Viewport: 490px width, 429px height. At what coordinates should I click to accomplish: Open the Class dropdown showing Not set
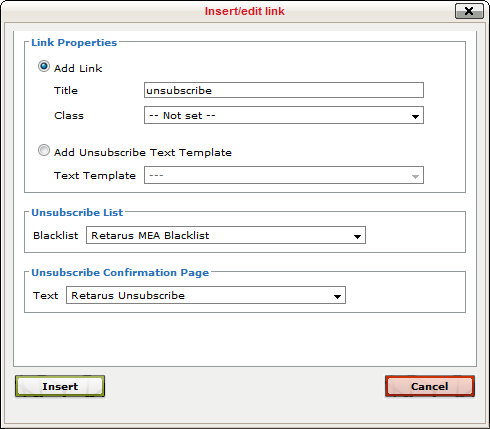coord(284,115)
